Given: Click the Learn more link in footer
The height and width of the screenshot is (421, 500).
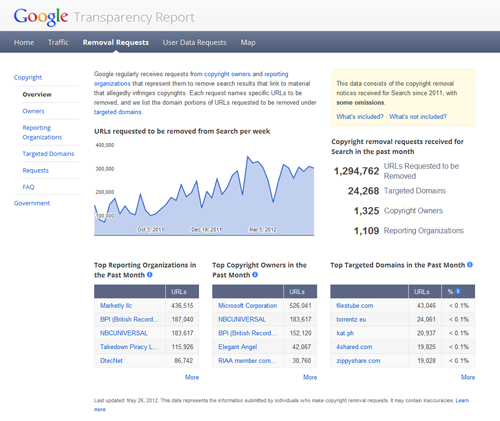Looking at the screenshot, I should tap(462, 400).
